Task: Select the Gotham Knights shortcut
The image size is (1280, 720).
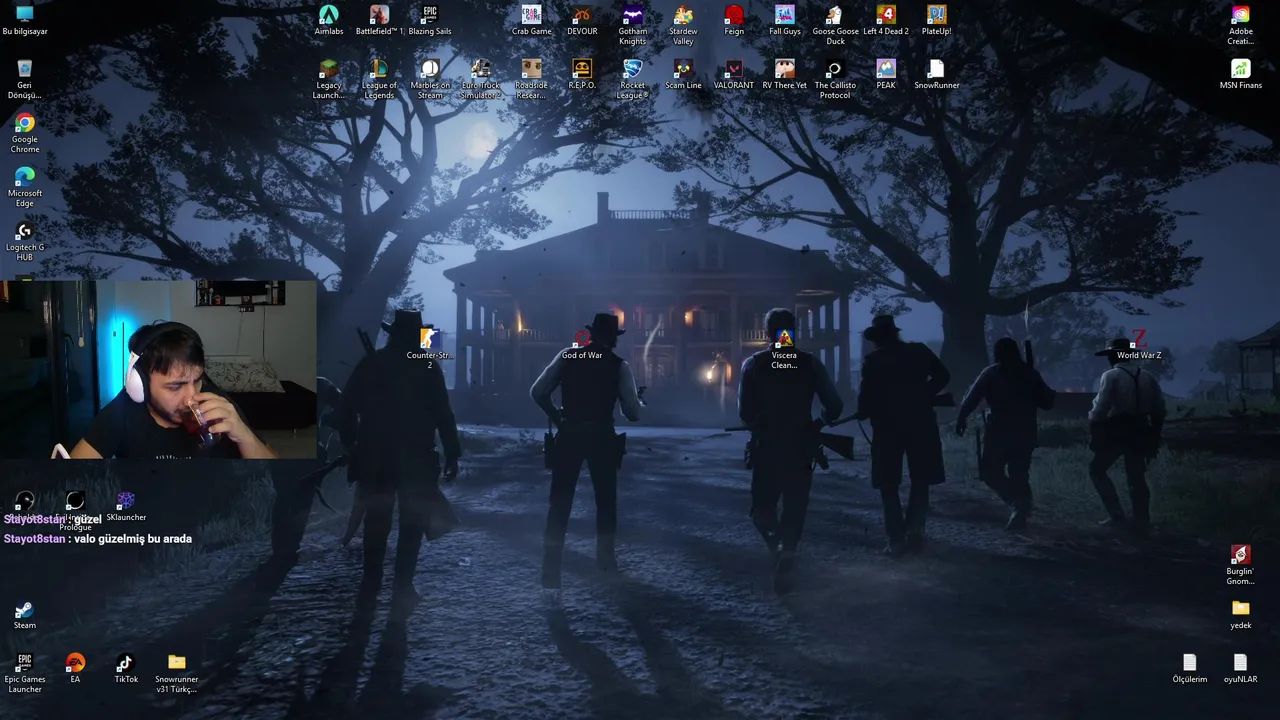Action: 633,25
